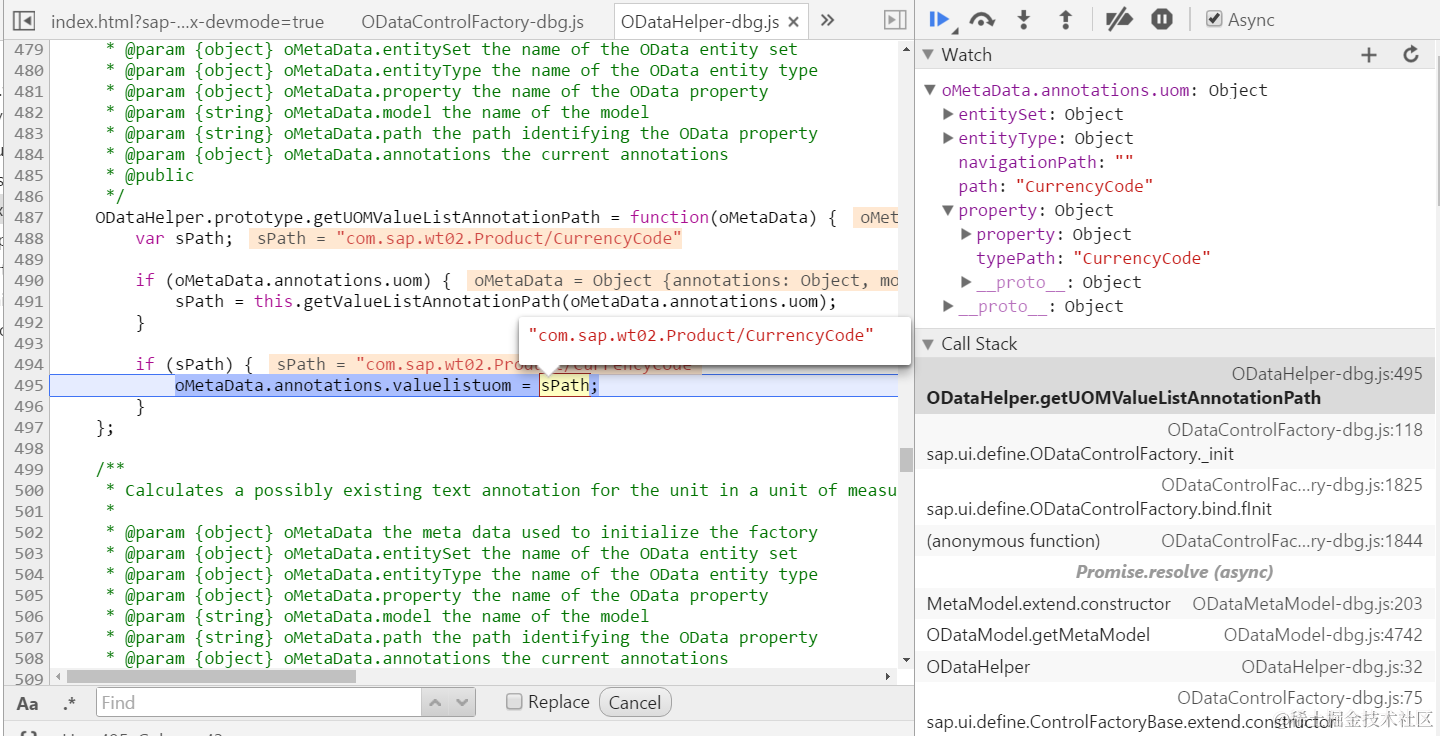Step out of current function

pos(1065,19)
